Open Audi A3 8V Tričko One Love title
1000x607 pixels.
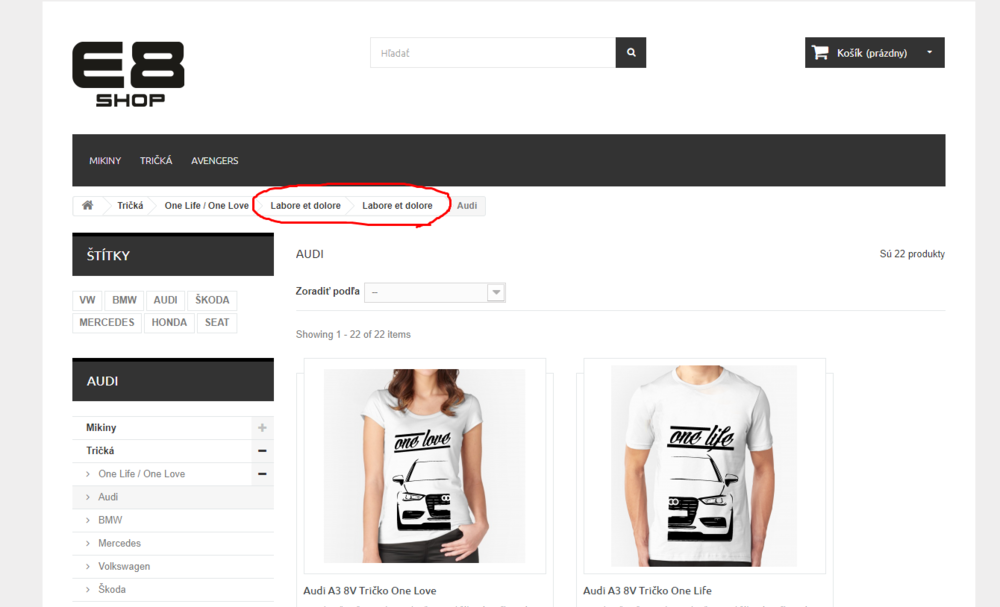370,590
